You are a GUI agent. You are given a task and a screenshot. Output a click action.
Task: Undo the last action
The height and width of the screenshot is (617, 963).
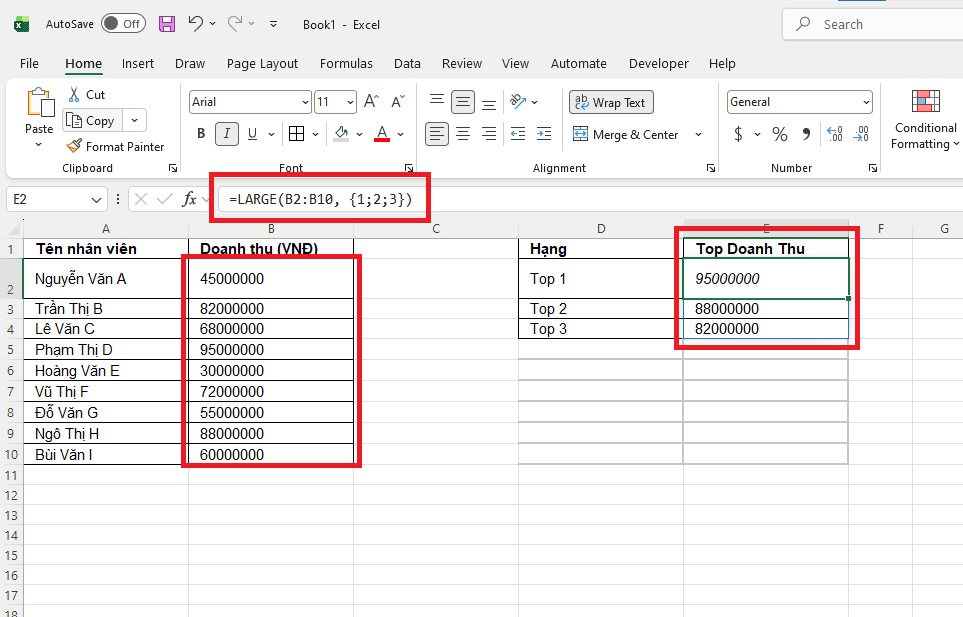pyautogui.click(x=196, y=23)
